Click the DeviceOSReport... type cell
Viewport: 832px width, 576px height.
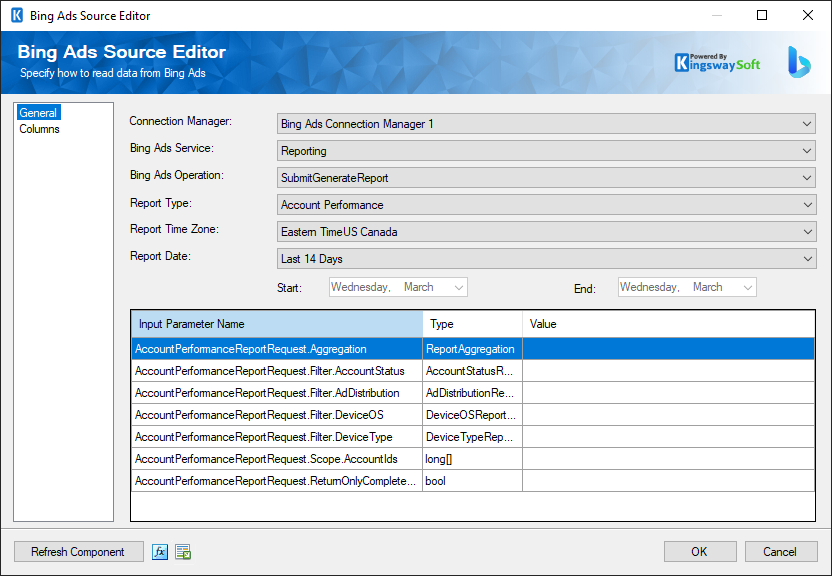pos(472,415)
